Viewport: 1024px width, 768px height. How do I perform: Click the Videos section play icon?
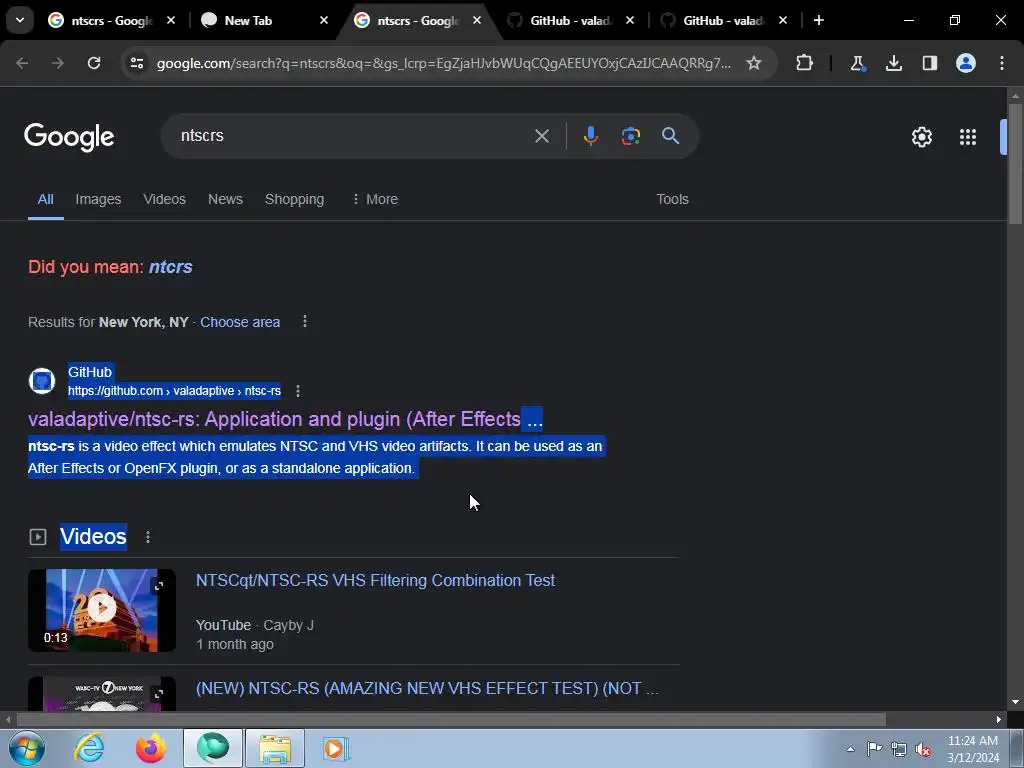(38, 537)
